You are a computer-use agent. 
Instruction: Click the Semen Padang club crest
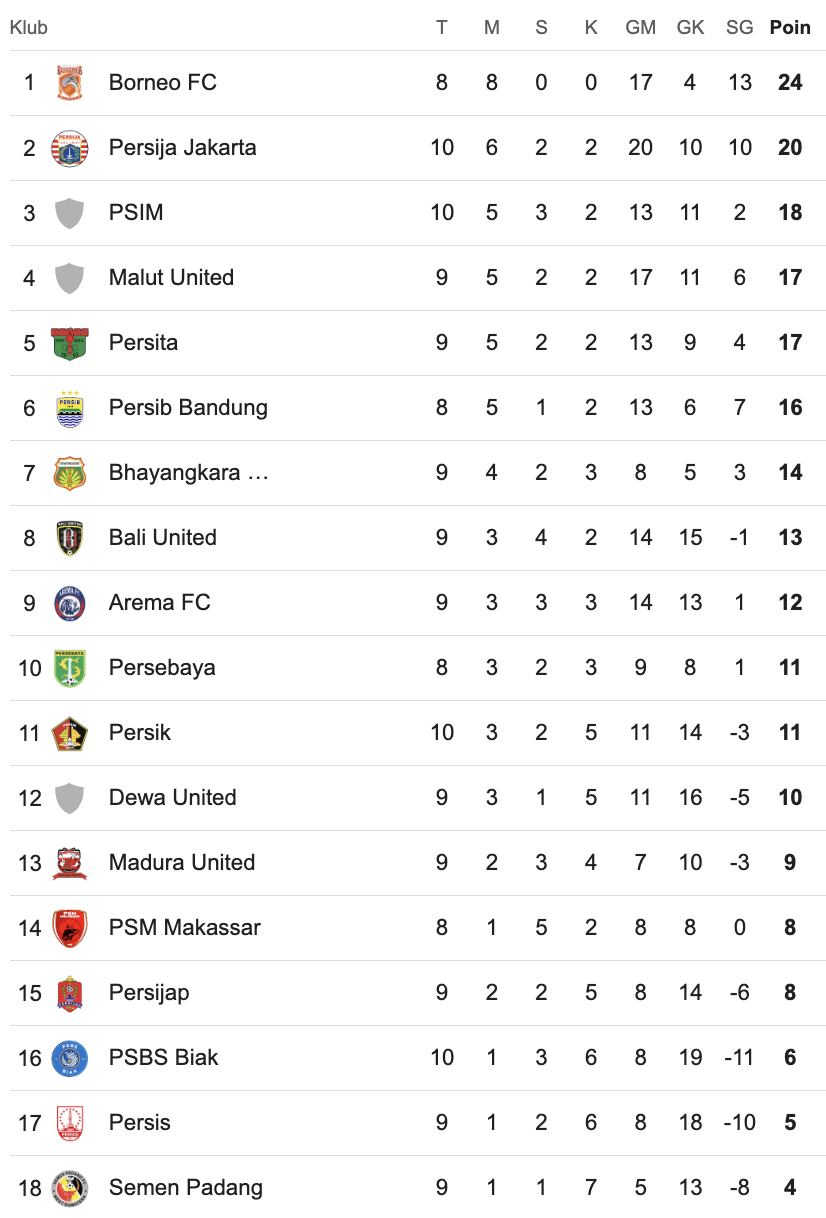(69, 1188)
